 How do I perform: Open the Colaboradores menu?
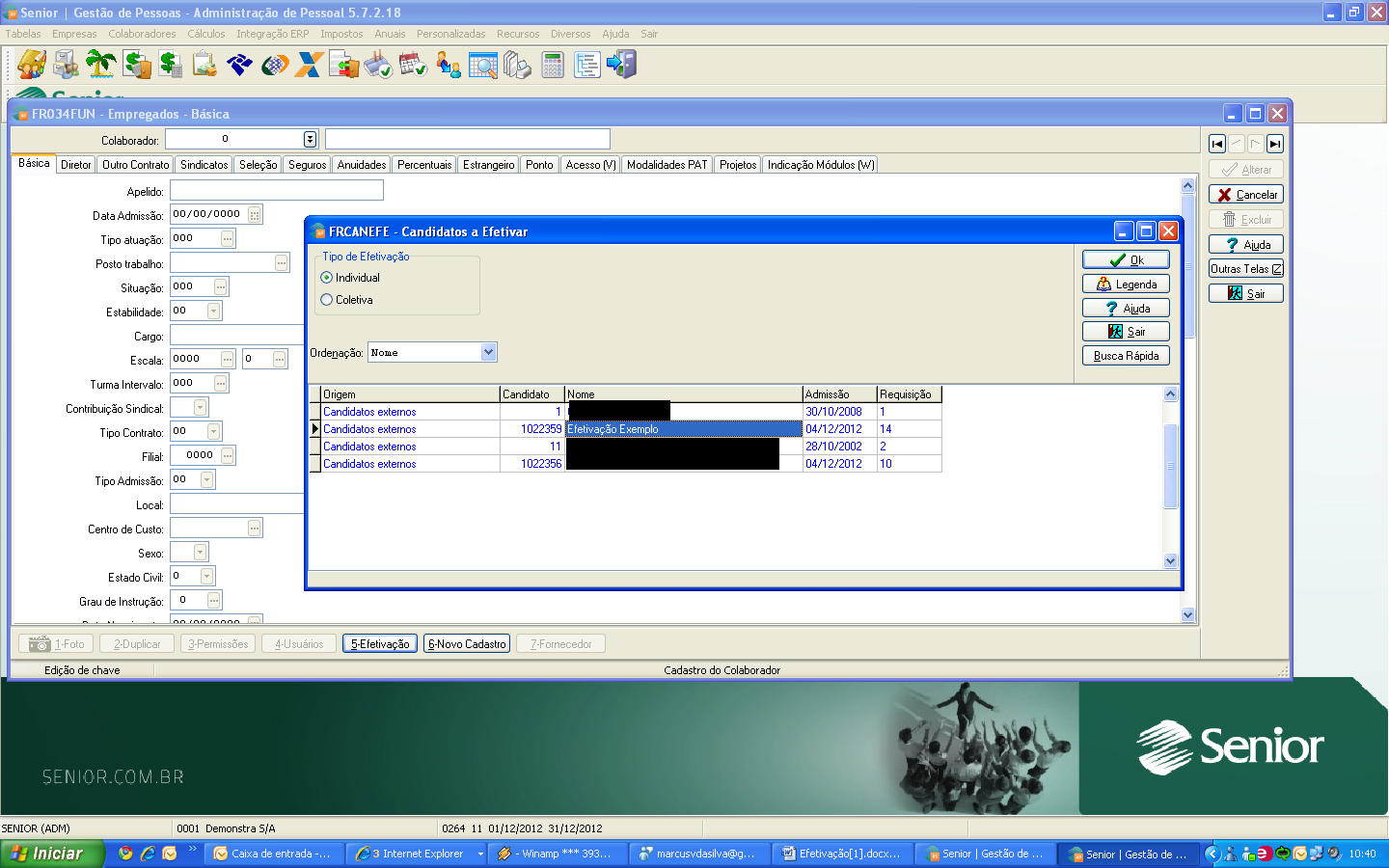[142, 34]
